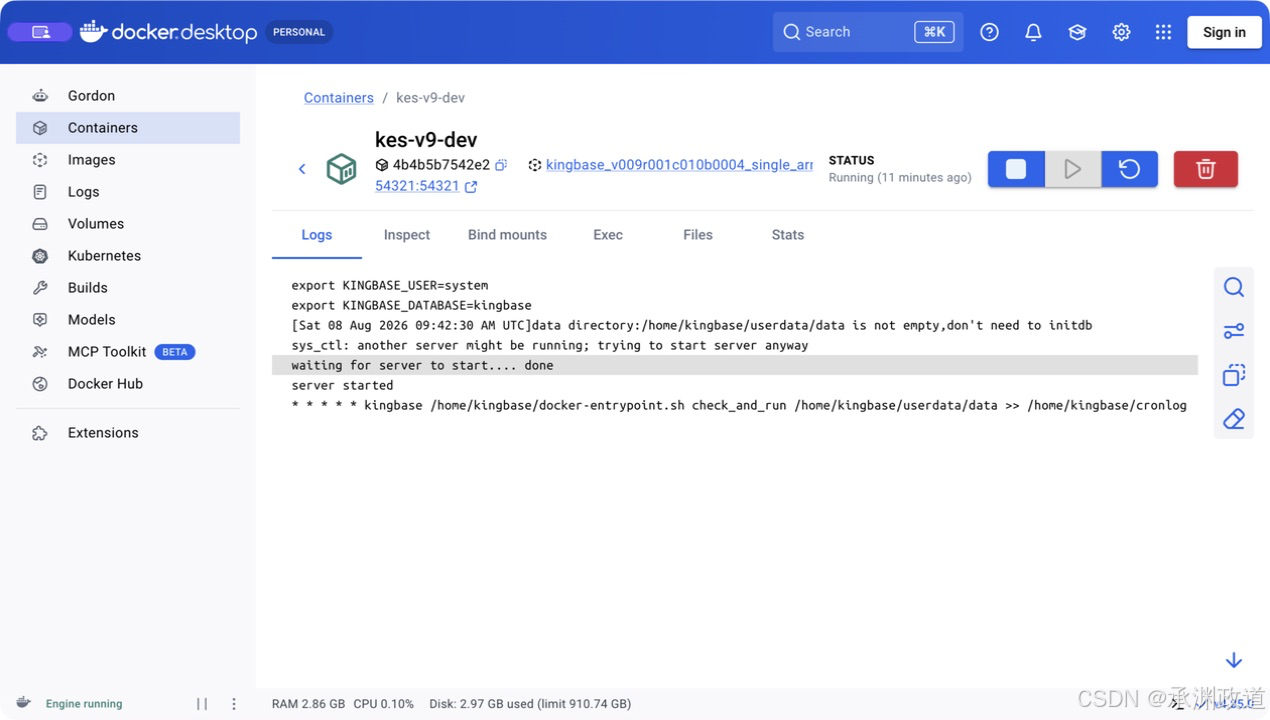Delete the kes-v9-dev container
The image size is (1270, 720).
[1206, 169]
